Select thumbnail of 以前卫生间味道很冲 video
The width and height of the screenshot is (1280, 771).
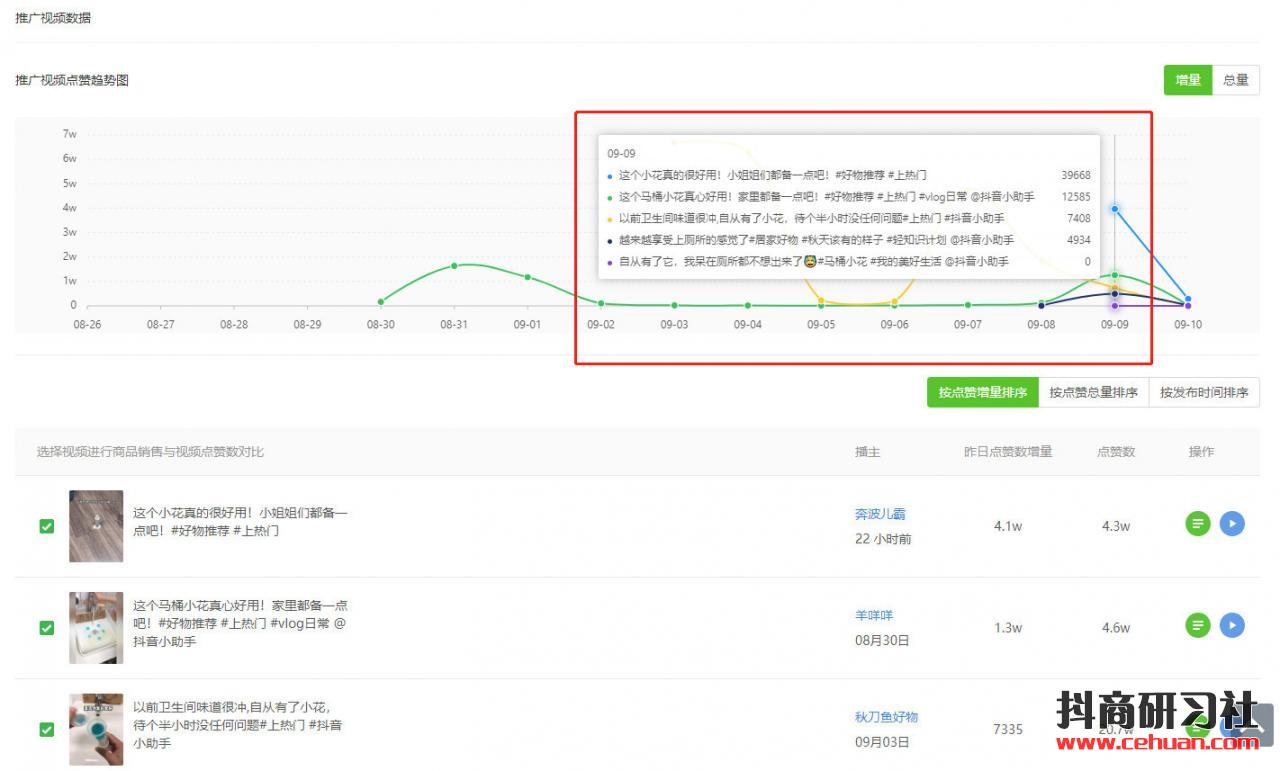click(x=96, y=729)
